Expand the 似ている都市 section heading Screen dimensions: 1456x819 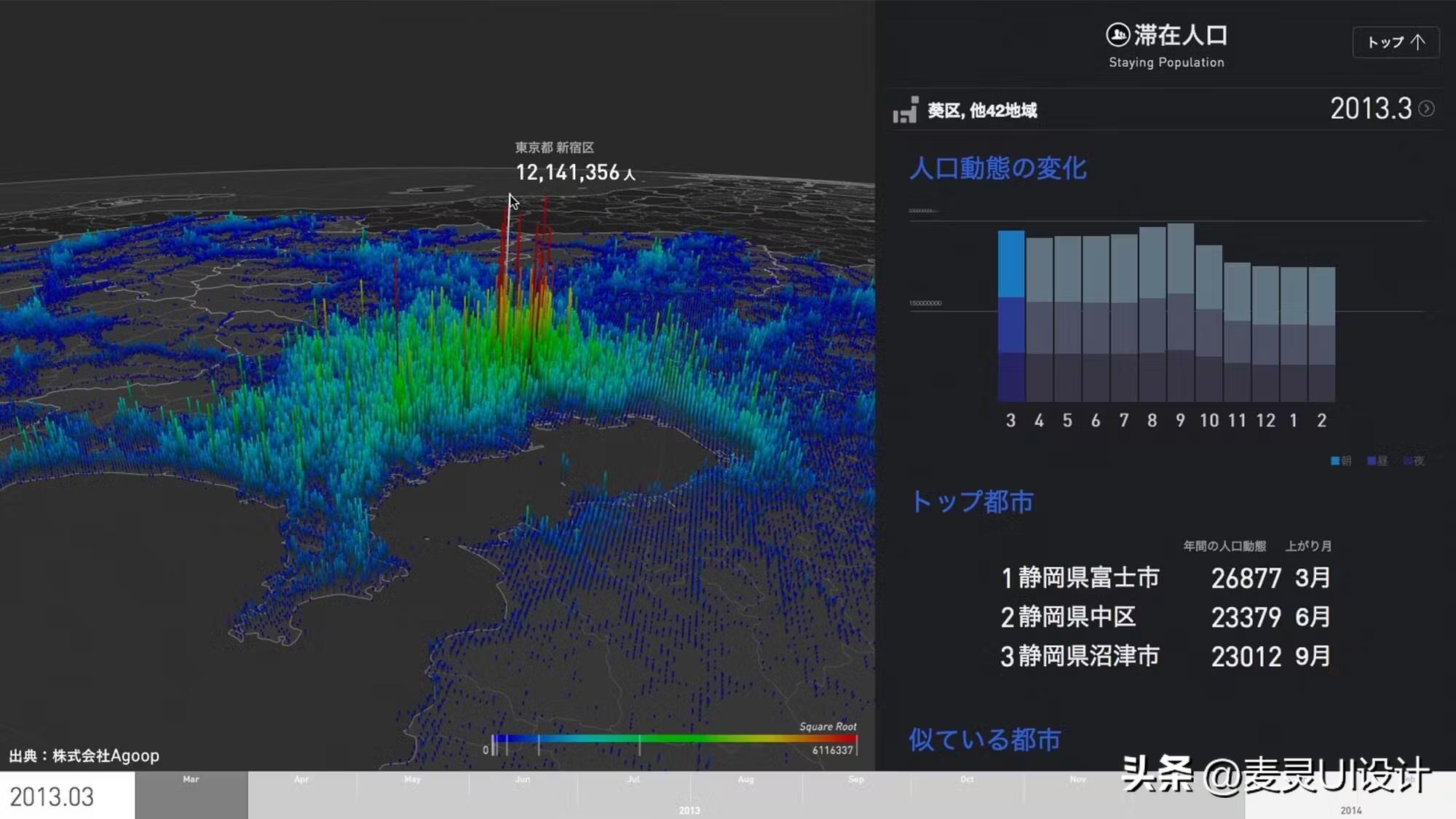984,740
